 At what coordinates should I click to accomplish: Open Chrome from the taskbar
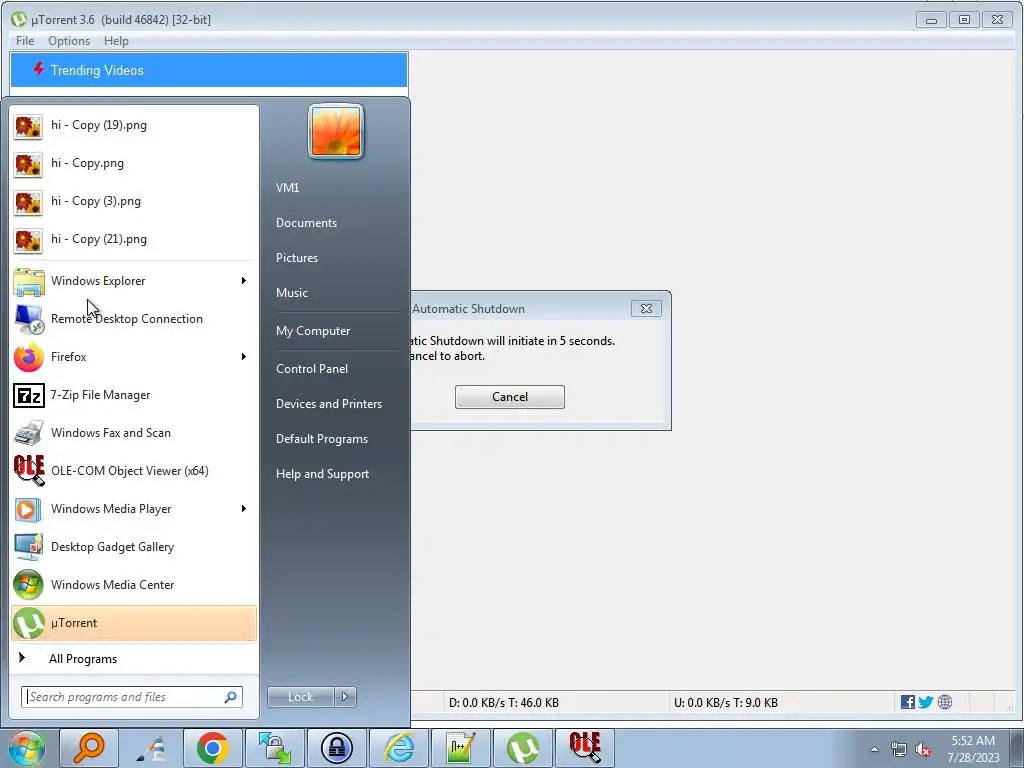pos(212,748)
